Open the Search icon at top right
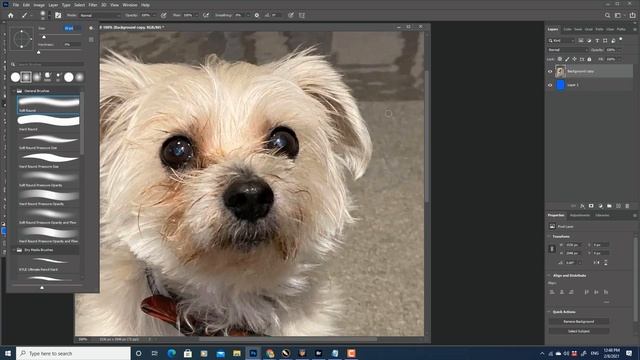 coord(607,15)
